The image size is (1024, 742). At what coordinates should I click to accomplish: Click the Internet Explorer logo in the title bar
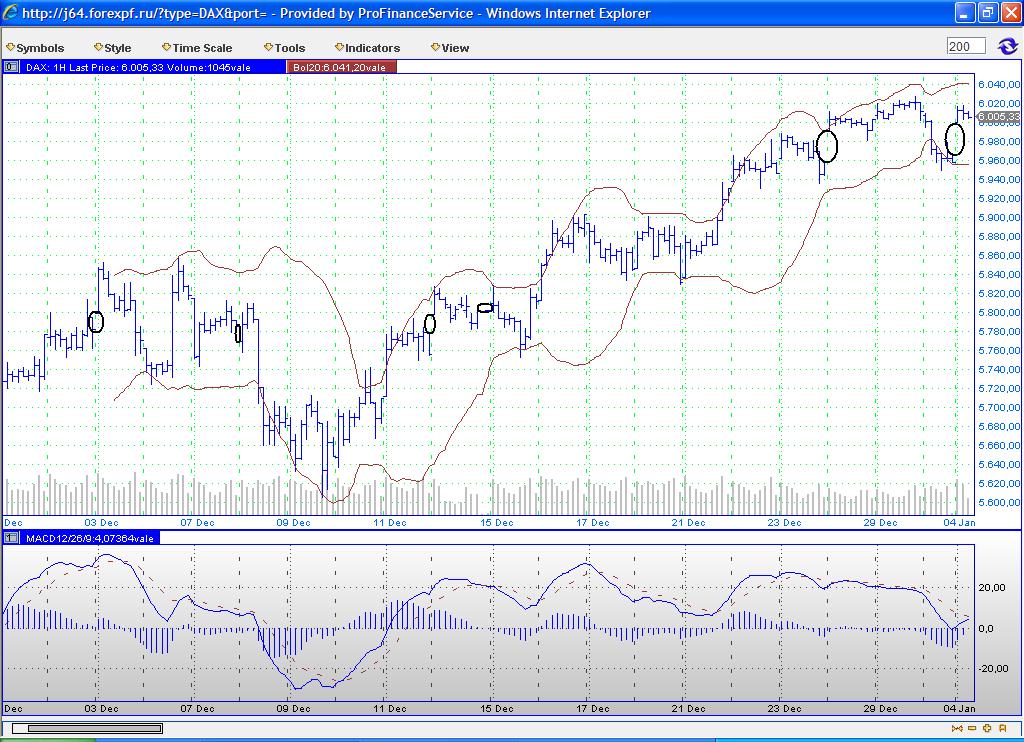point(11,13)
